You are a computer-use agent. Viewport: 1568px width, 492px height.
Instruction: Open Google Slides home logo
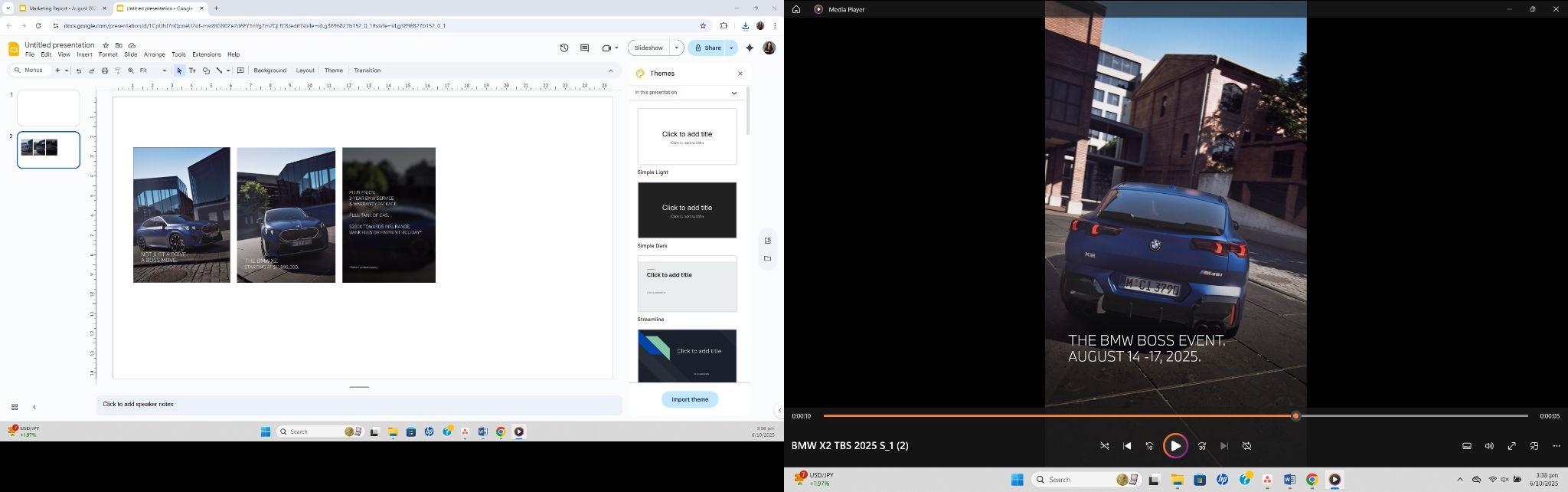(x=13, y=49)
